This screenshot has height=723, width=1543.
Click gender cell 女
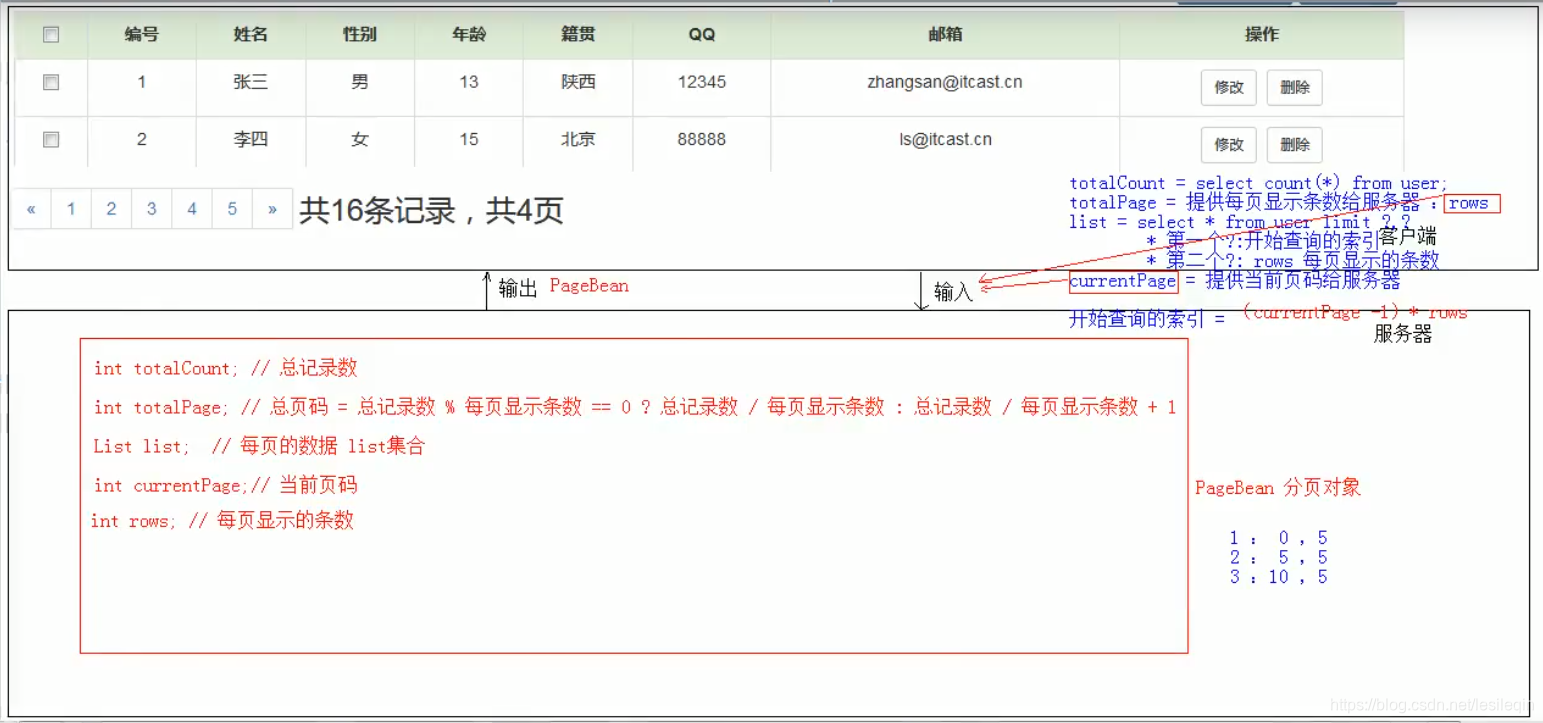pyautogui.click(x=360, y=140)
